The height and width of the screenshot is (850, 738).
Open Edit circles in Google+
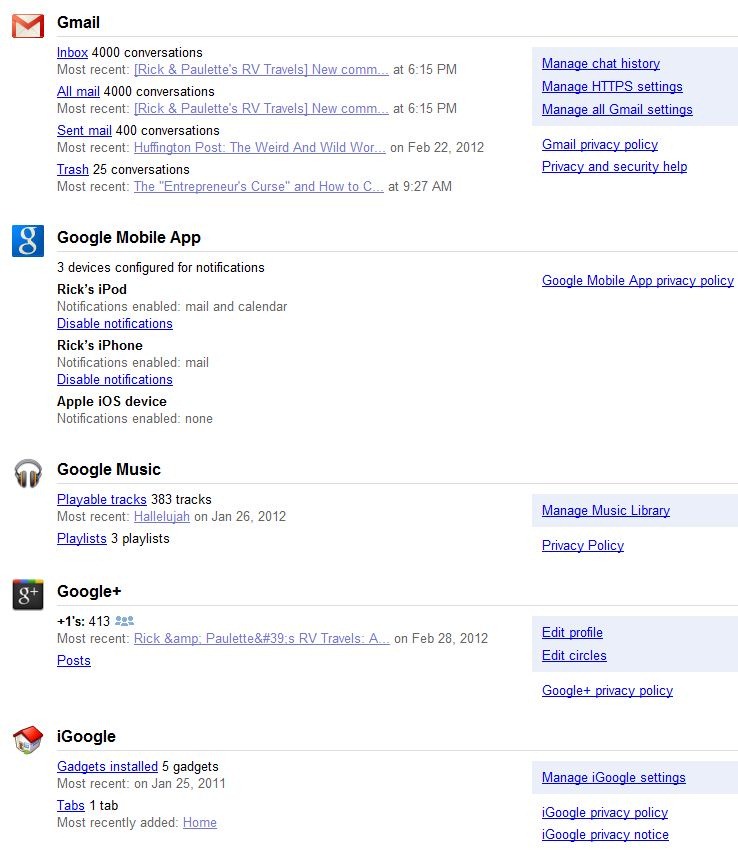coord(574,655)
